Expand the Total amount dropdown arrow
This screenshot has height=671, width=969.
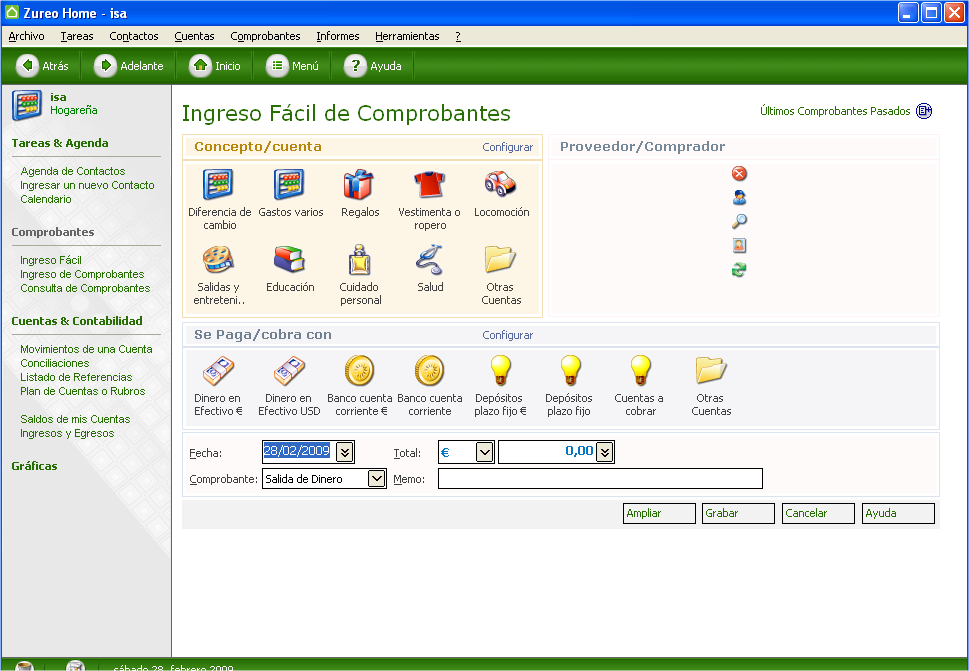tap(605, 452)
